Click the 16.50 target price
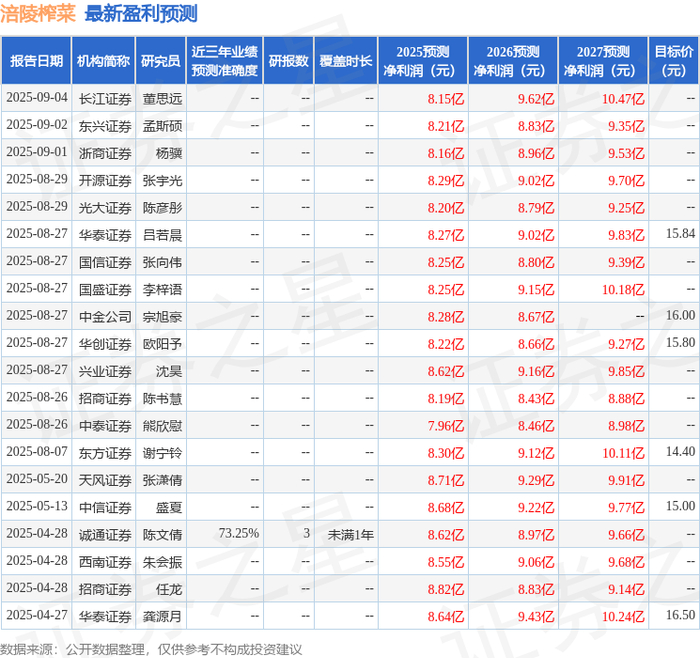Viewport: 700px width, 658px height. [x=680, y=615]
